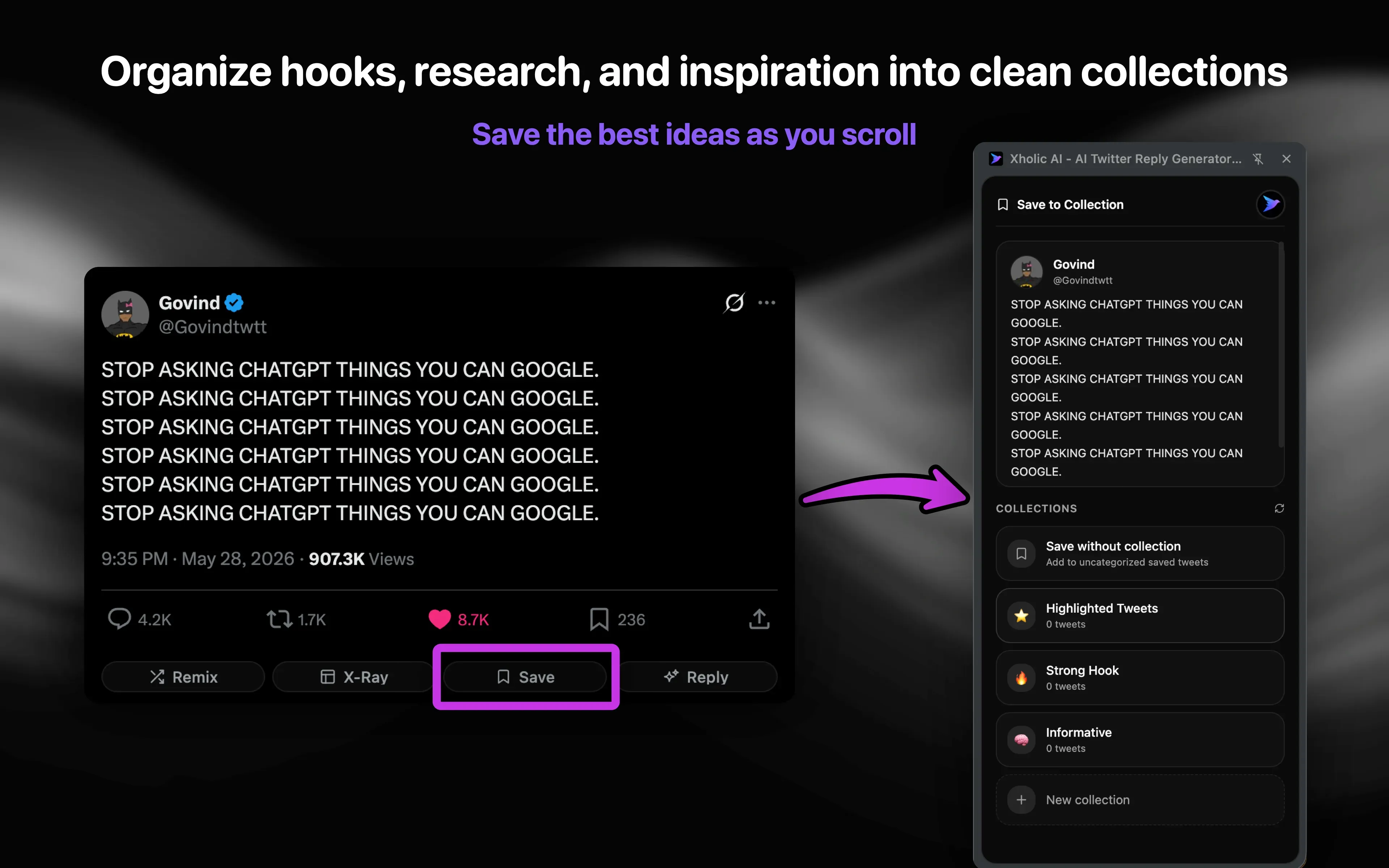Click the unpin icon in Xholic panel header
This screenshot has width=1389, height=868.
tap(1258, 159)
